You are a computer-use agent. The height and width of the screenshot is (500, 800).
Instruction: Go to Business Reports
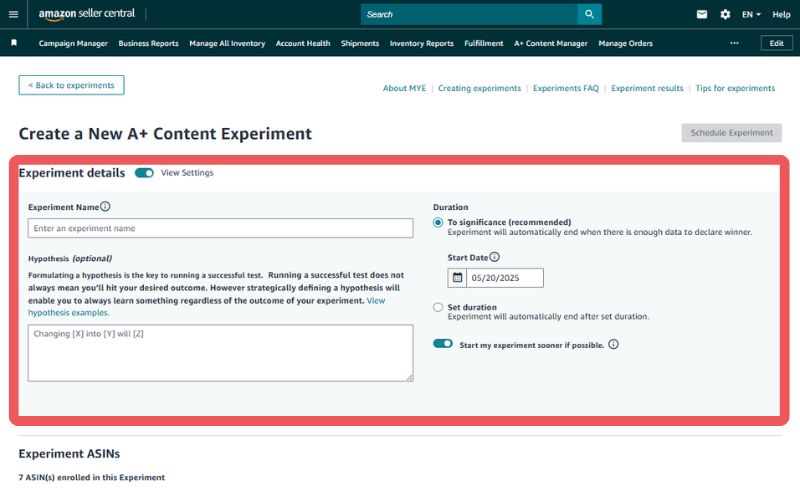coord(148,43)
